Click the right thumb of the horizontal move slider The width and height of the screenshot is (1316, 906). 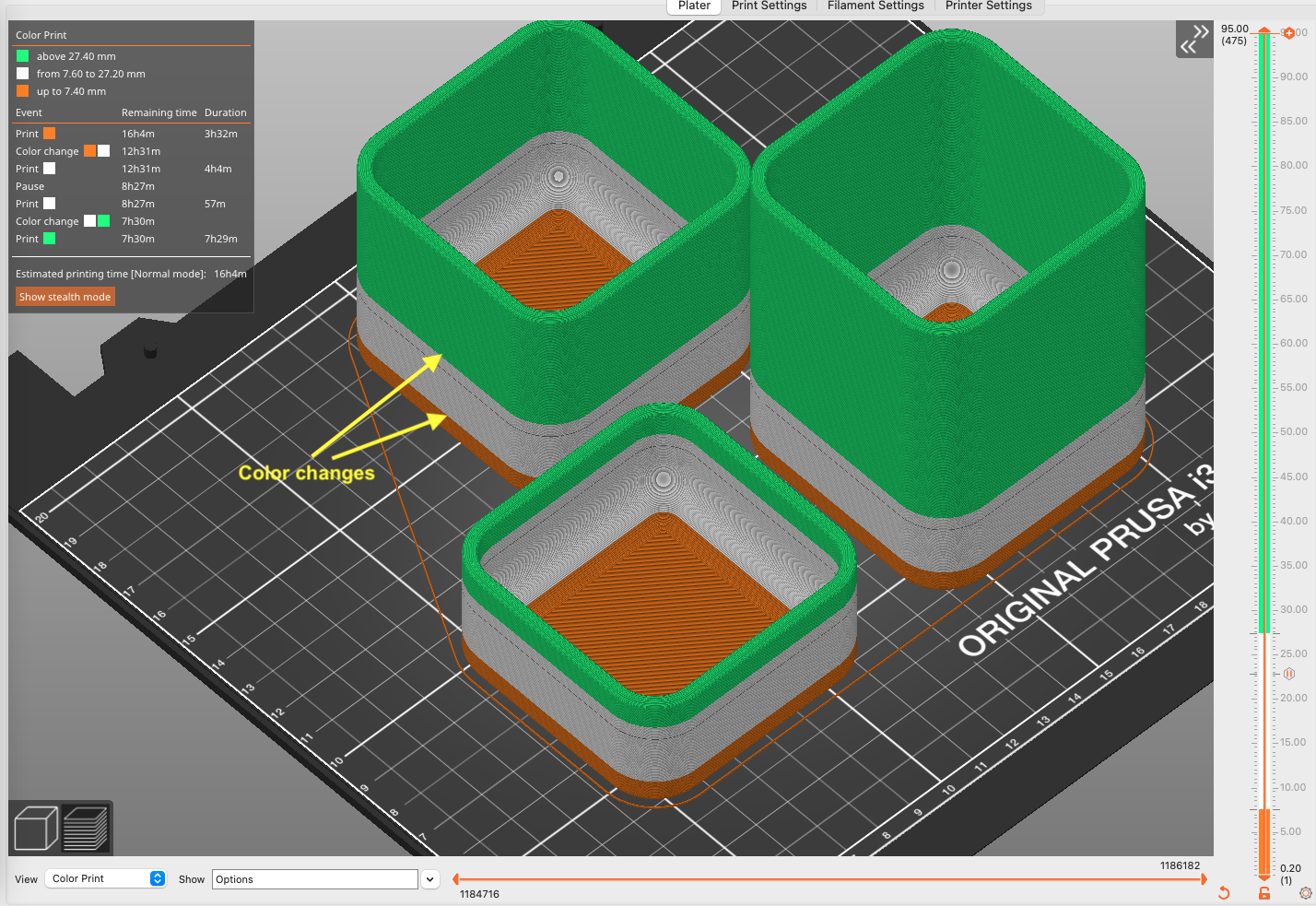click(x=1204, y=879)
